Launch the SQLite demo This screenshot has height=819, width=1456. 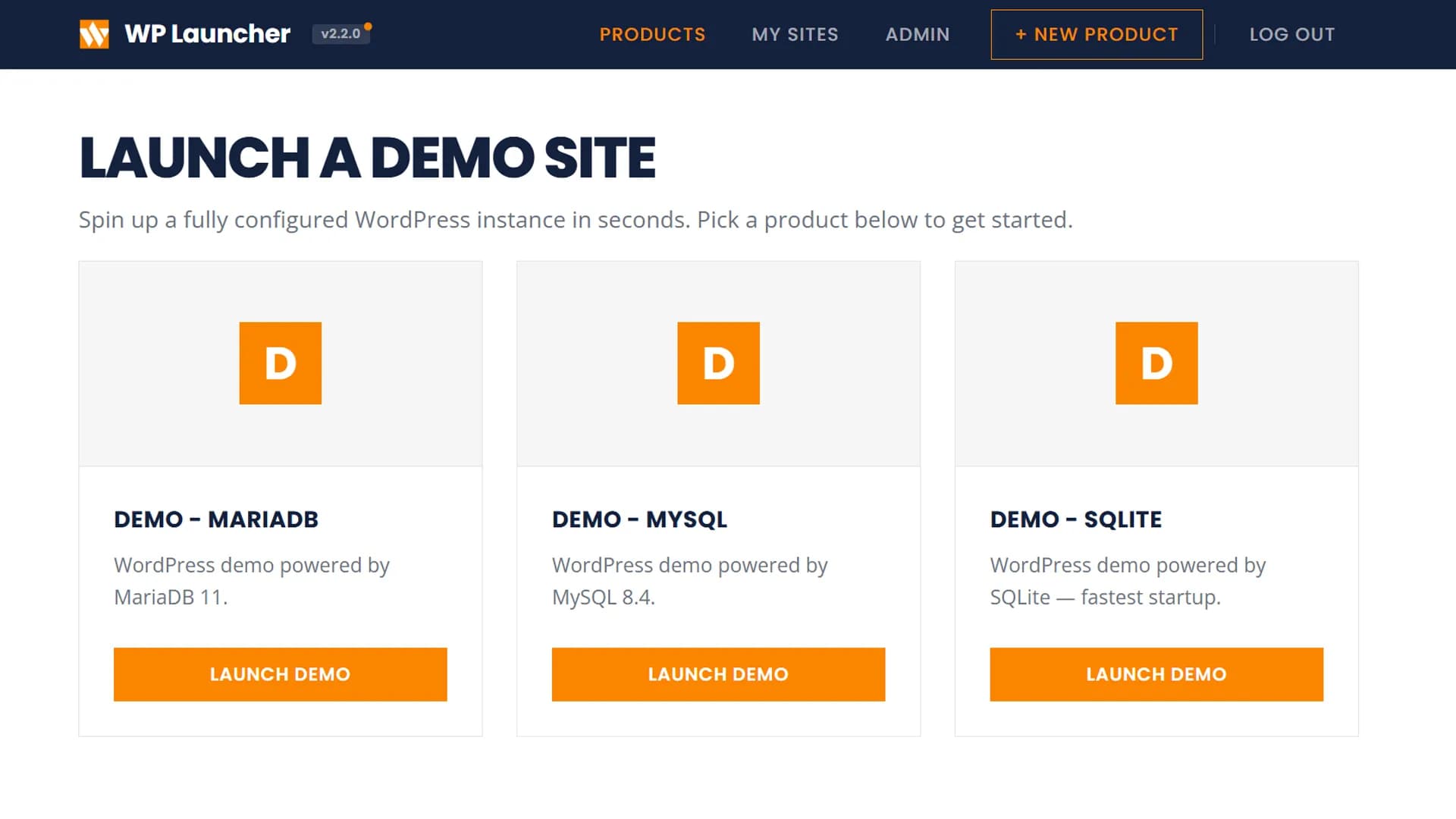(1156, 674)
